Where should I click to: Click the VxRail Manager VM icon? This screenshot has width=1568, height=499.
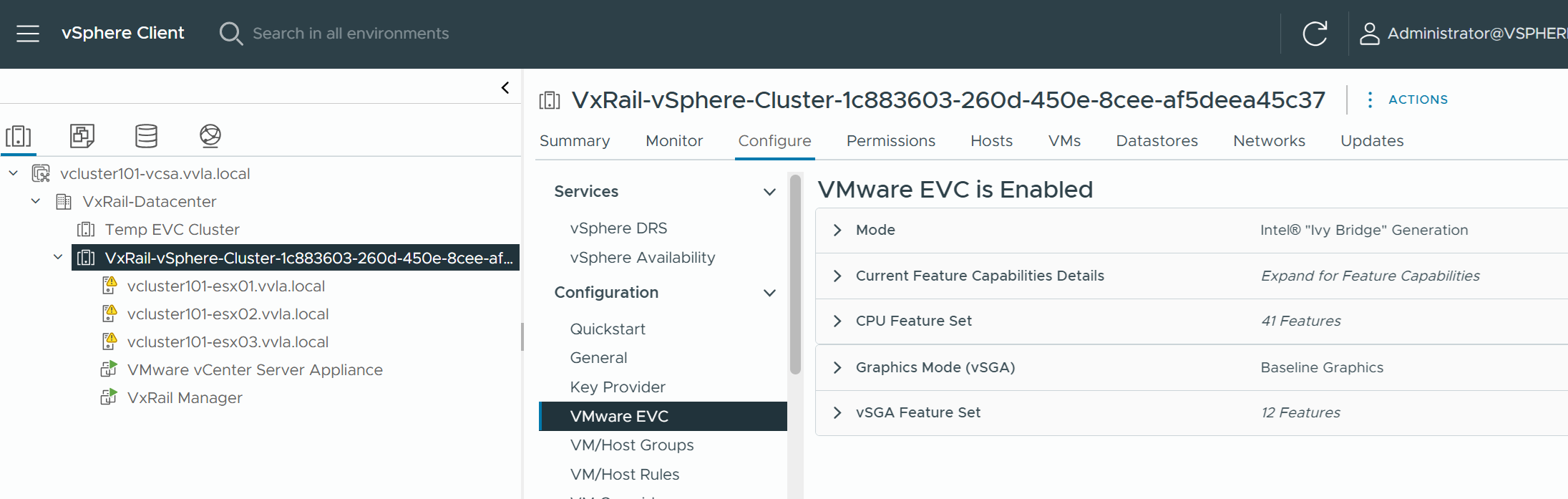(109, 397)
